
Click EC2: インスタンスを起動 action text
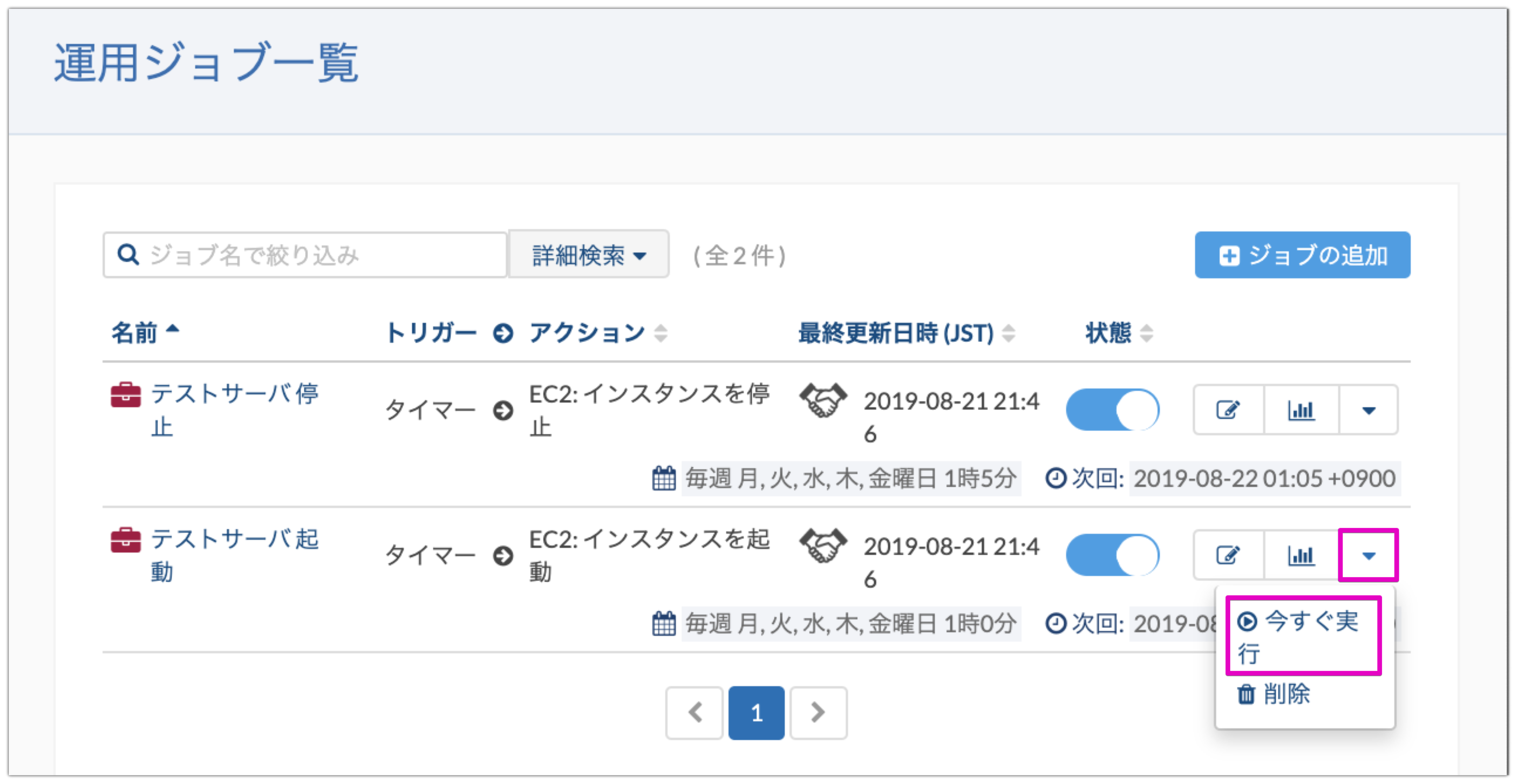coord(649,555)
